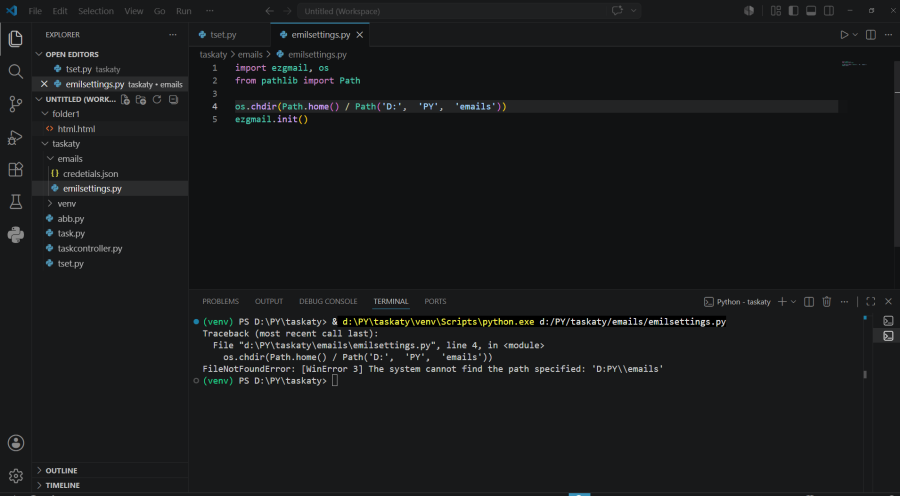Image resolution: width=900 pixels, height=496 pixels.
Task: Toggle the primary side bar visibility
Action: (x=794, y=11)
